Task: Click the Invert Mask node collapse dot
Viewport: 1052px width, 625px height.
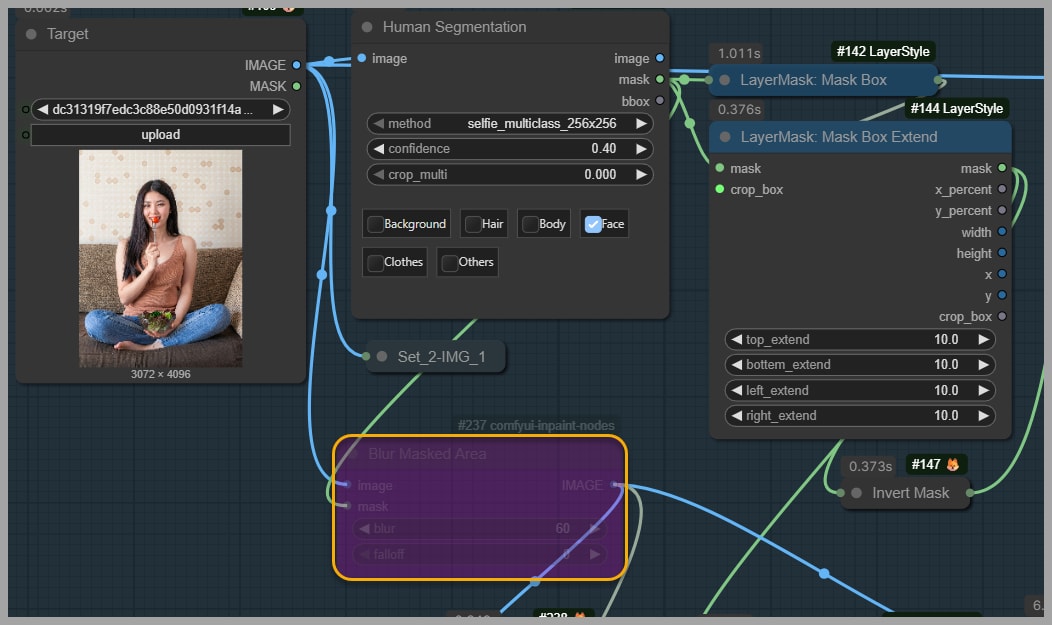Action: [856, 493]
